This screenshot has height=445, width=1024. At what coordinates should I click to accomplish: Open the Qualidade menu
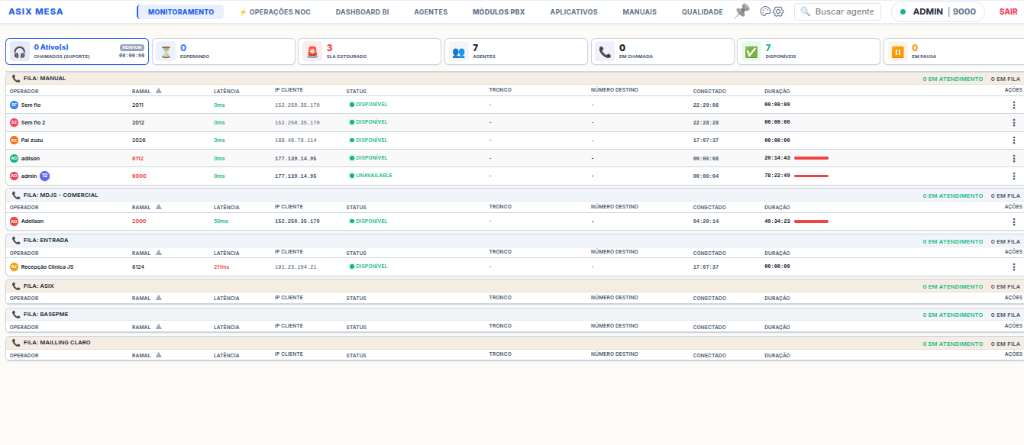click(x=702, y=12)
